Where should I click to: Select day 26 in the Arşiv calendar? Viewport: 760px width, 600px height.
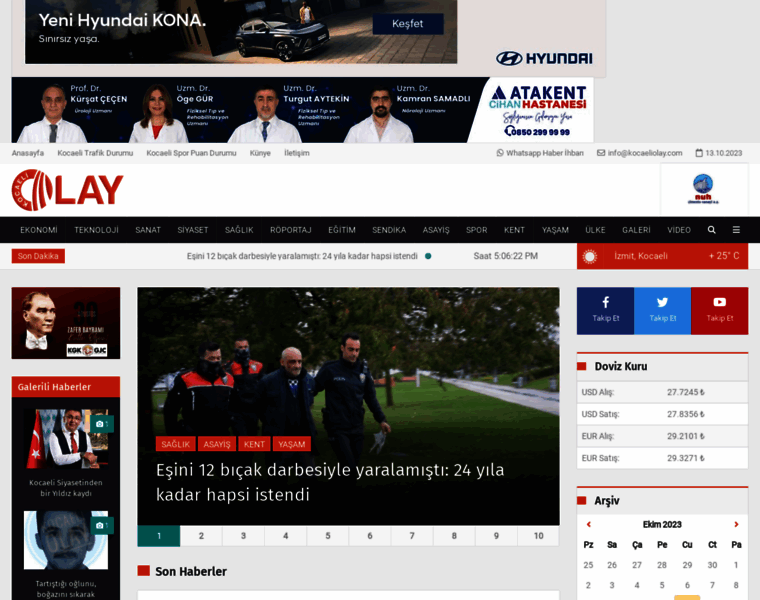[x=612, y=565]
